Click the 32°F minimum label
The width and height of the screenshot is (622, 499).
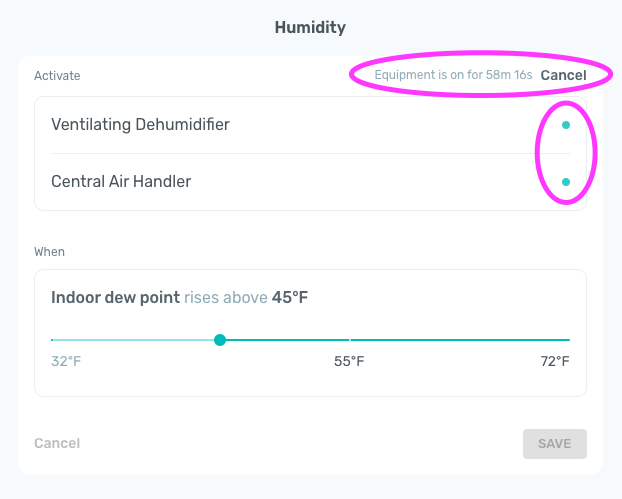(66, 361)
